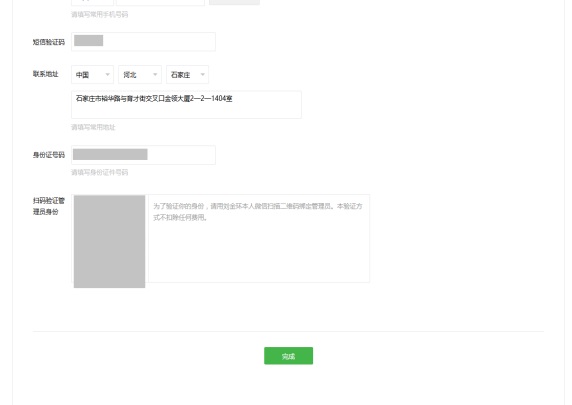Image resolution: width=572 pixels, height=405 pixels.
Task: Click the gray button right of phone number
Action: pos(235,2)
